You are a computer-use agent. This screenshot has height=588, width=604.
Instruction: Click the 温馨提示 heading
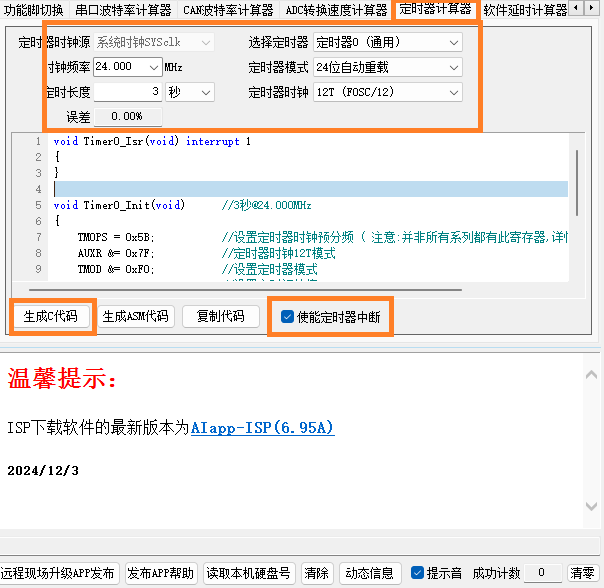62,378
